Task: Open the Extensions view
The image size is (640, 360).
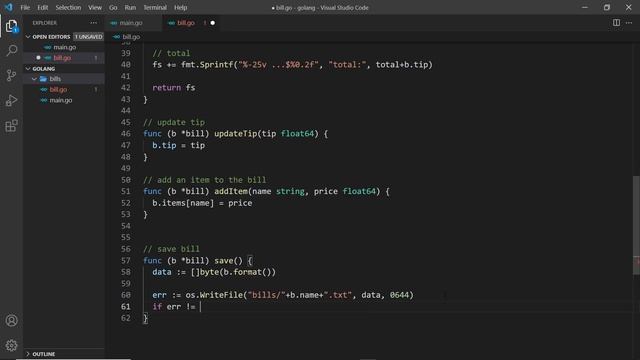Action: click(x=11, y=126)
